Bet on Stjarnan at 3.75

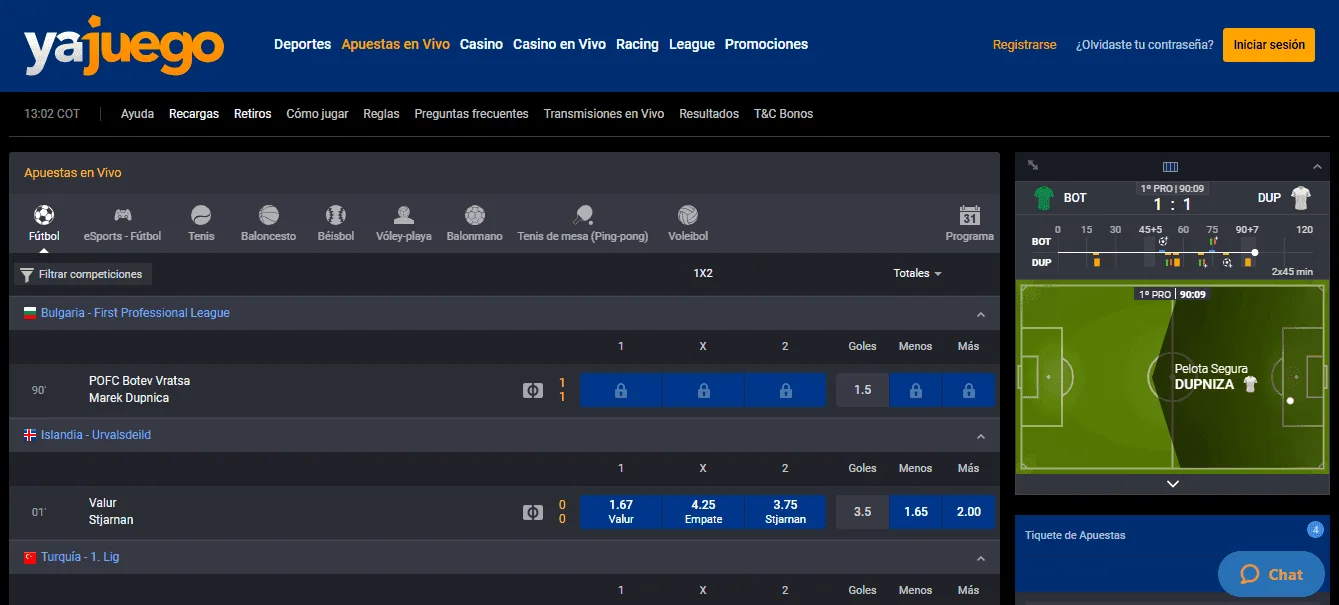tap(785, 512)
